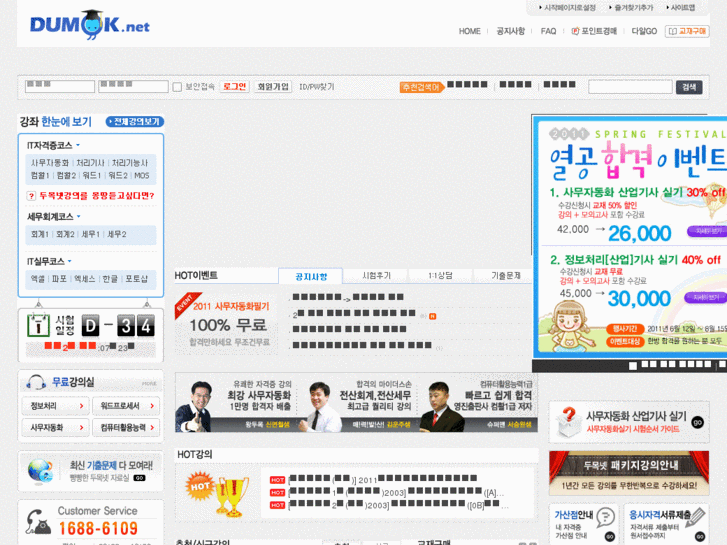This screenshot has width=727, height=545.
Task: Click the DUMOK.net logo
Action: pos(89,25)
